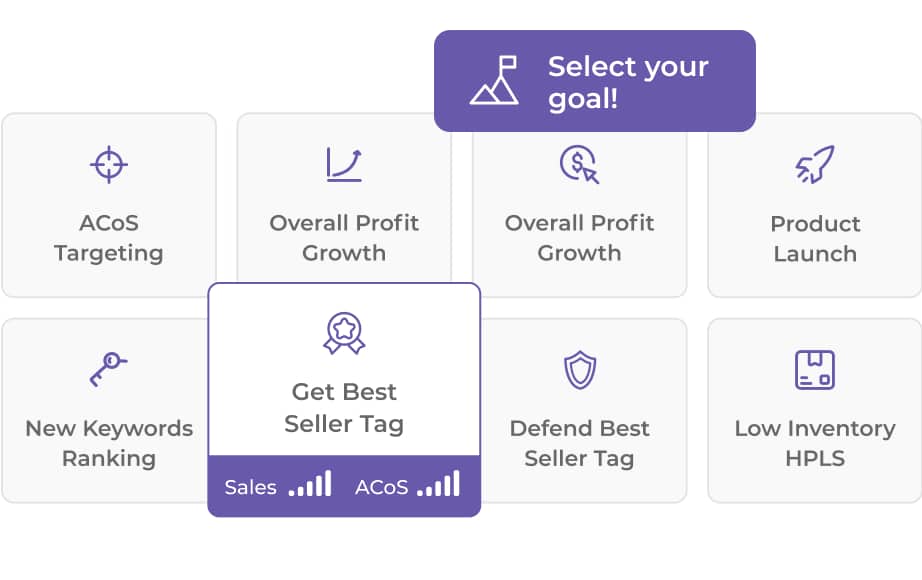Click the Sales signal strength bars
922x580 pixels.
tap(310, 485)
